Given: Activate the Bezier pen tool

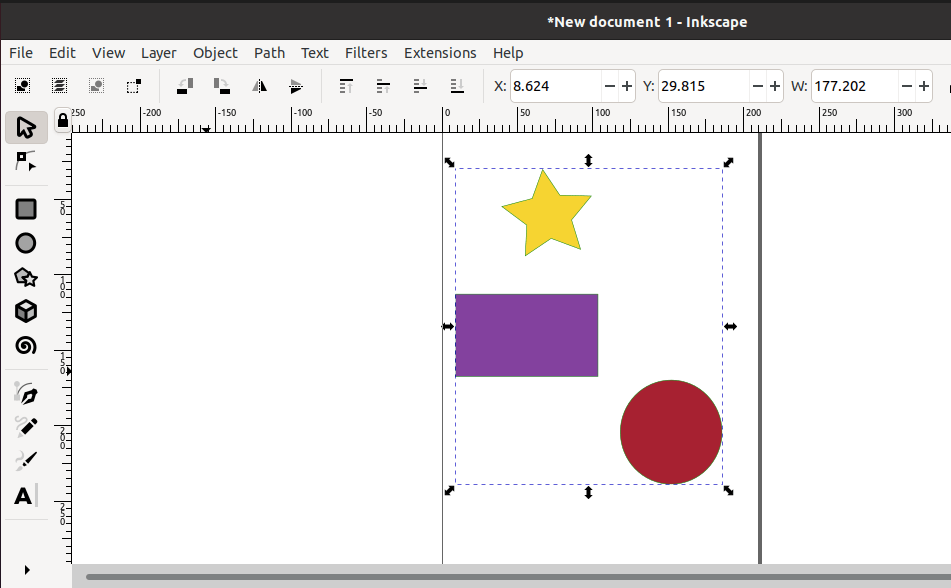Looking at the screenshot, I should coord(25,393).
